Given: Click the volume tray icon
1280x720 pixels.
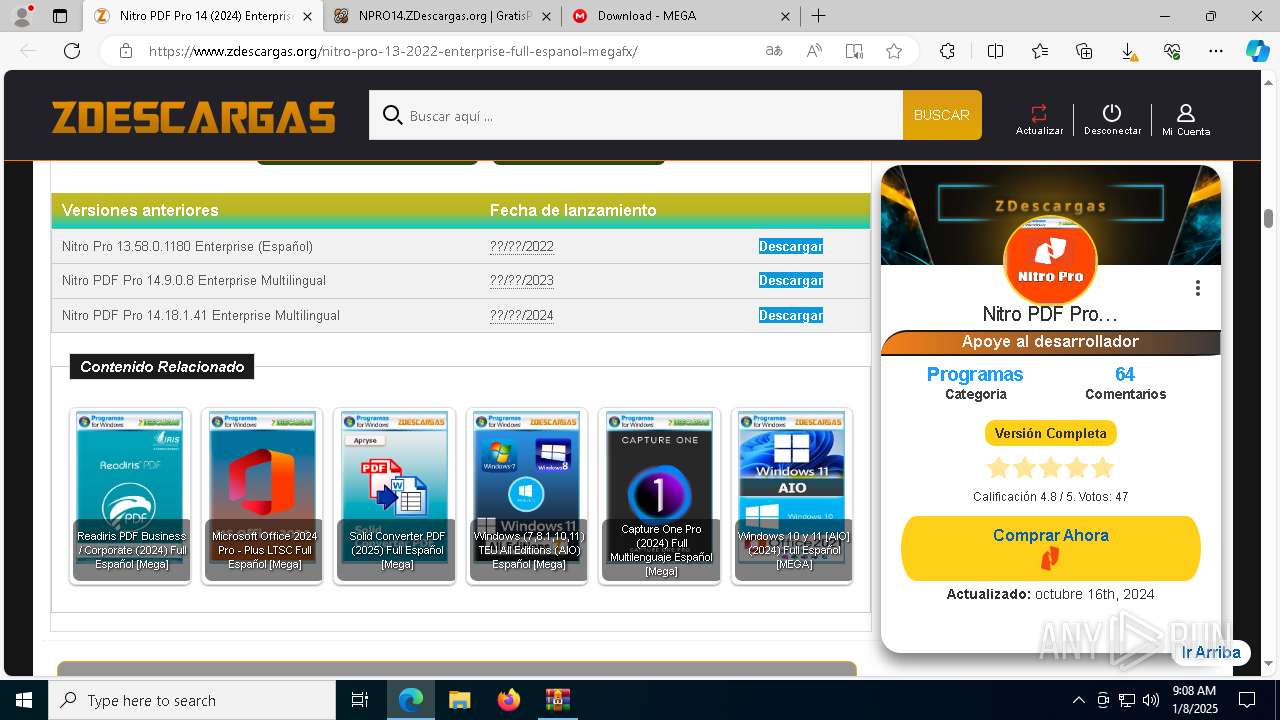Looking at the screenshot, I should coord(1150,700).
